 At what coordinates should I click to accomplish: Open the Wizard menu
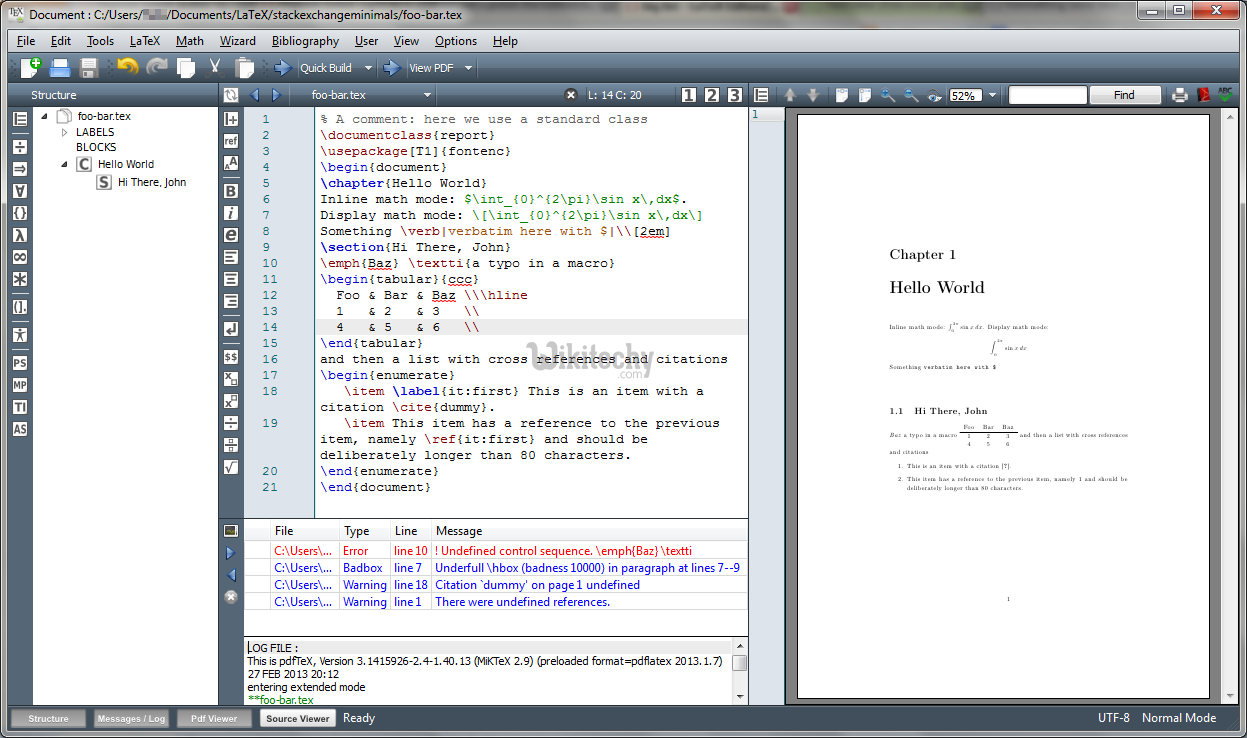coord(237,41)
